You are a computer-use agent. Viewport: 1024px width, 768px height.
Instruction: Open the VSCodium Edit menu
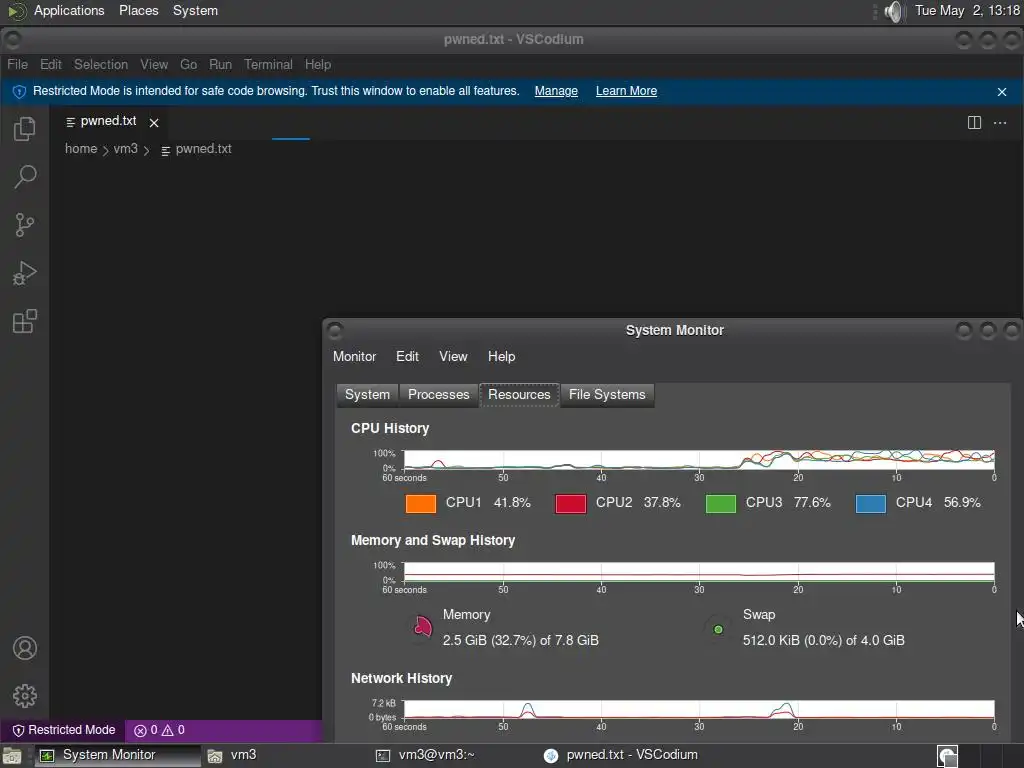(50, 65)
